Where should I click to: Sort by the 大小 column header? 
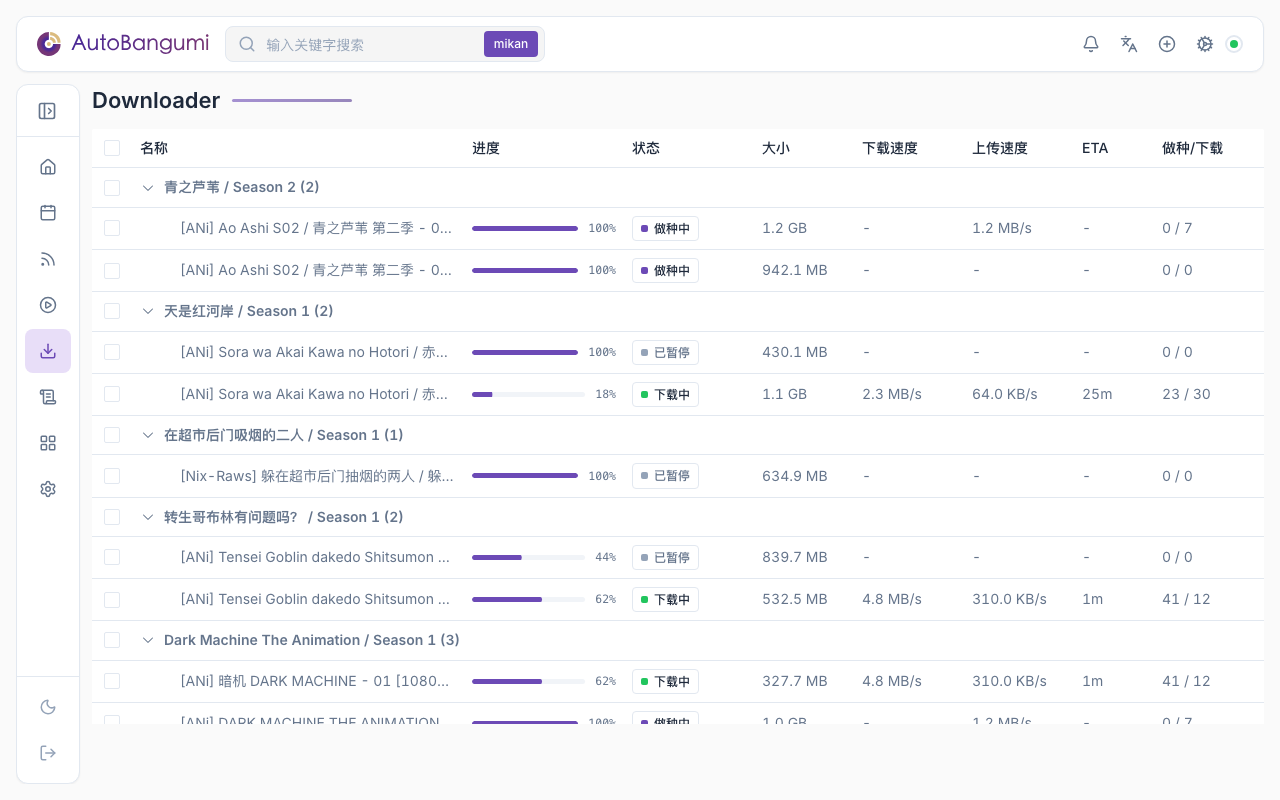776,148
